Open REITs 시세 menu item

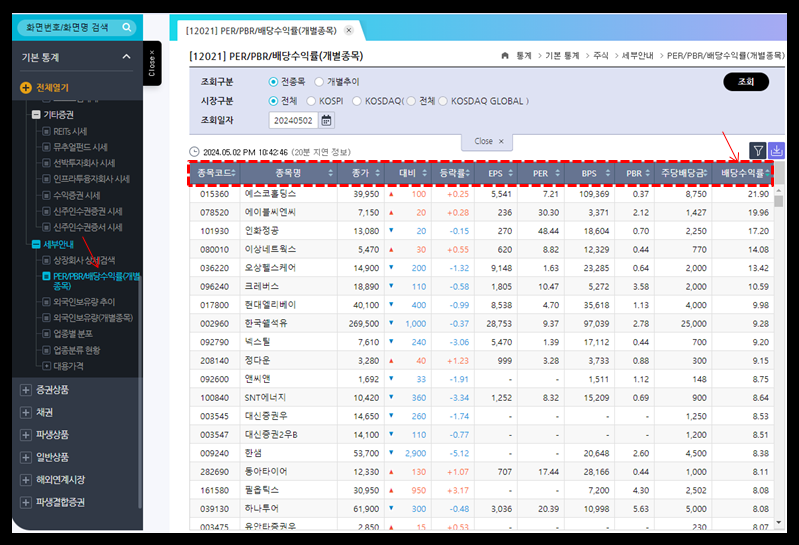(x=70, y=131)
